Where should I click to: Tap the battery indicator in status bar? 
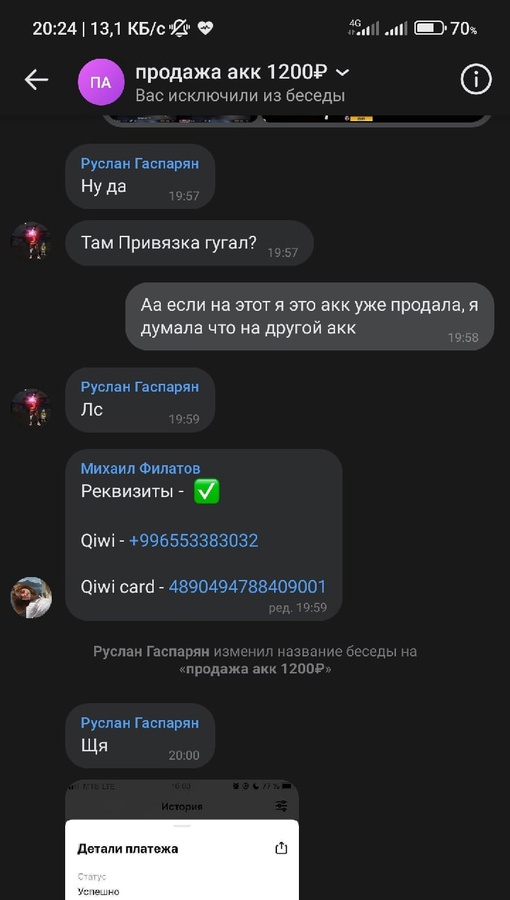coord(430,28)
